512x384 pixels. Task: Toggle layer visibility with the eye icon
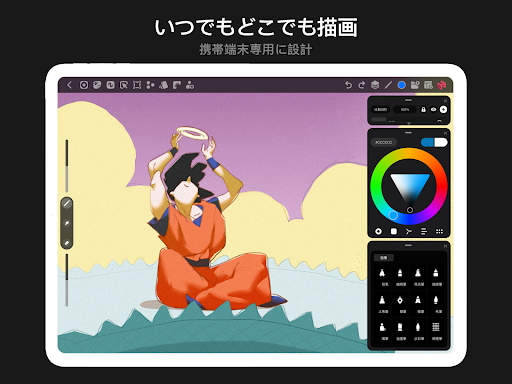point(433,109)
